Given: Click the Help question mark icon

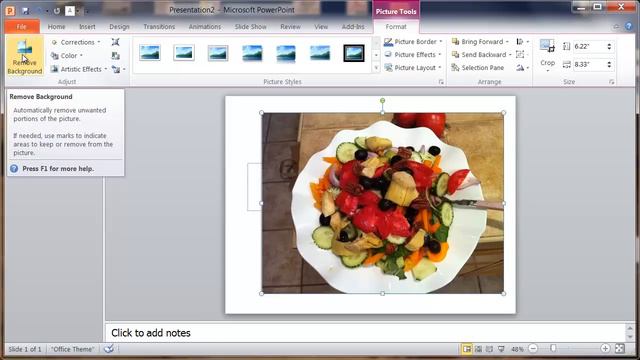Looking at the screenshot, I should pyautogui.click(x=629, y=27).
